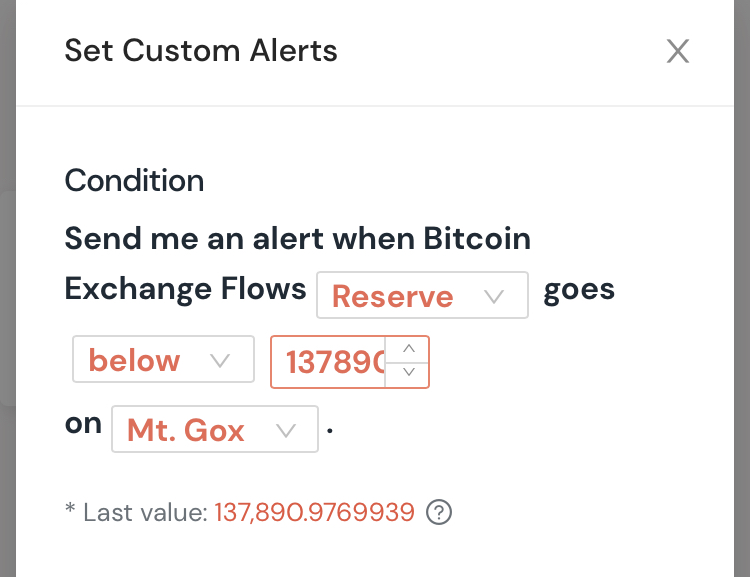Close the Set Custom Alerts dialog

(678, 52)
